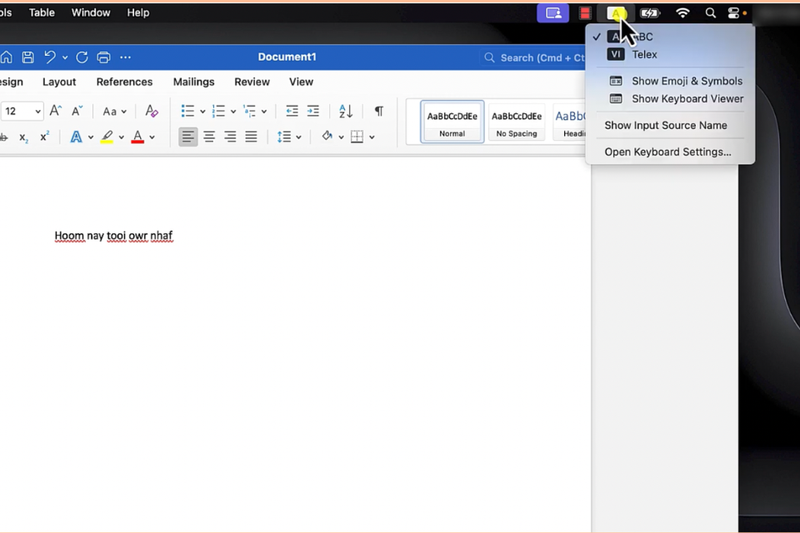The image size is (800, 533).
Task: Open the Help menu
Action: click(x=138, y=13)
